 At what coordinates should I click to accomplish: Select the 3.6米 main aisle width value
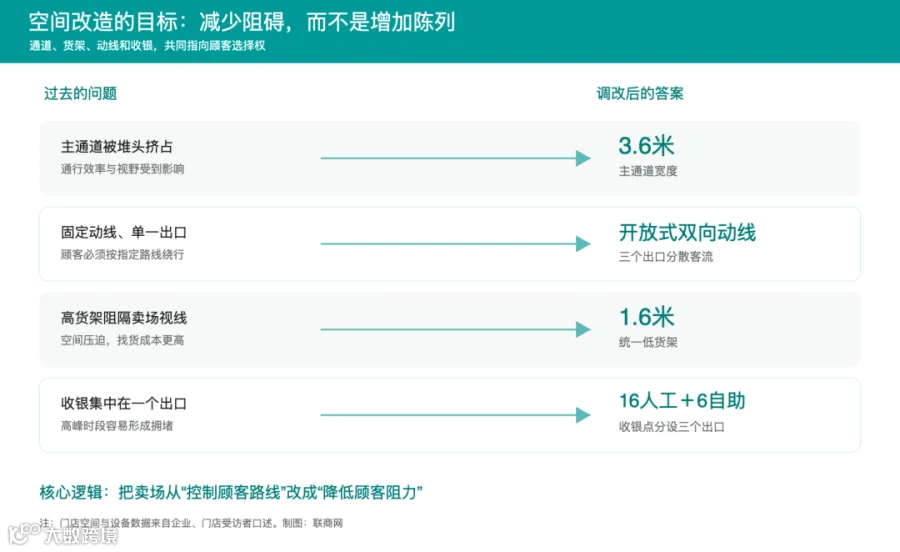[646, 146]
